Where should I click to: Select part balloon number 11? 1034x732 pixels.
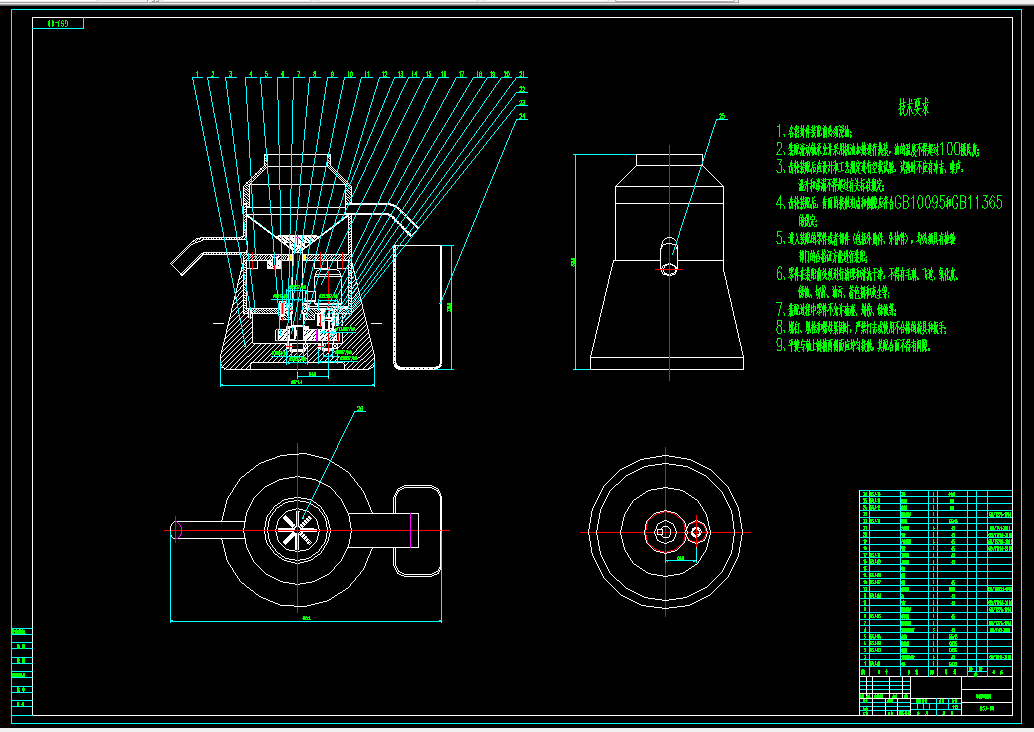point(367,75)
